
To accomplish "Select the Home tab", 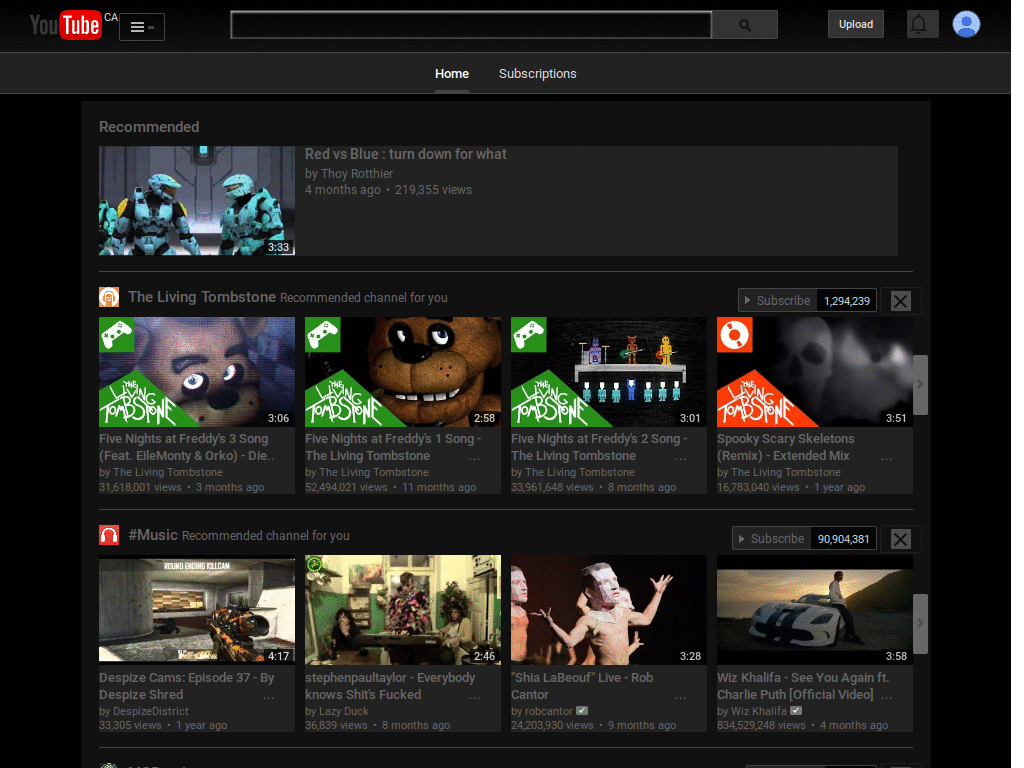I will point(452,74).
